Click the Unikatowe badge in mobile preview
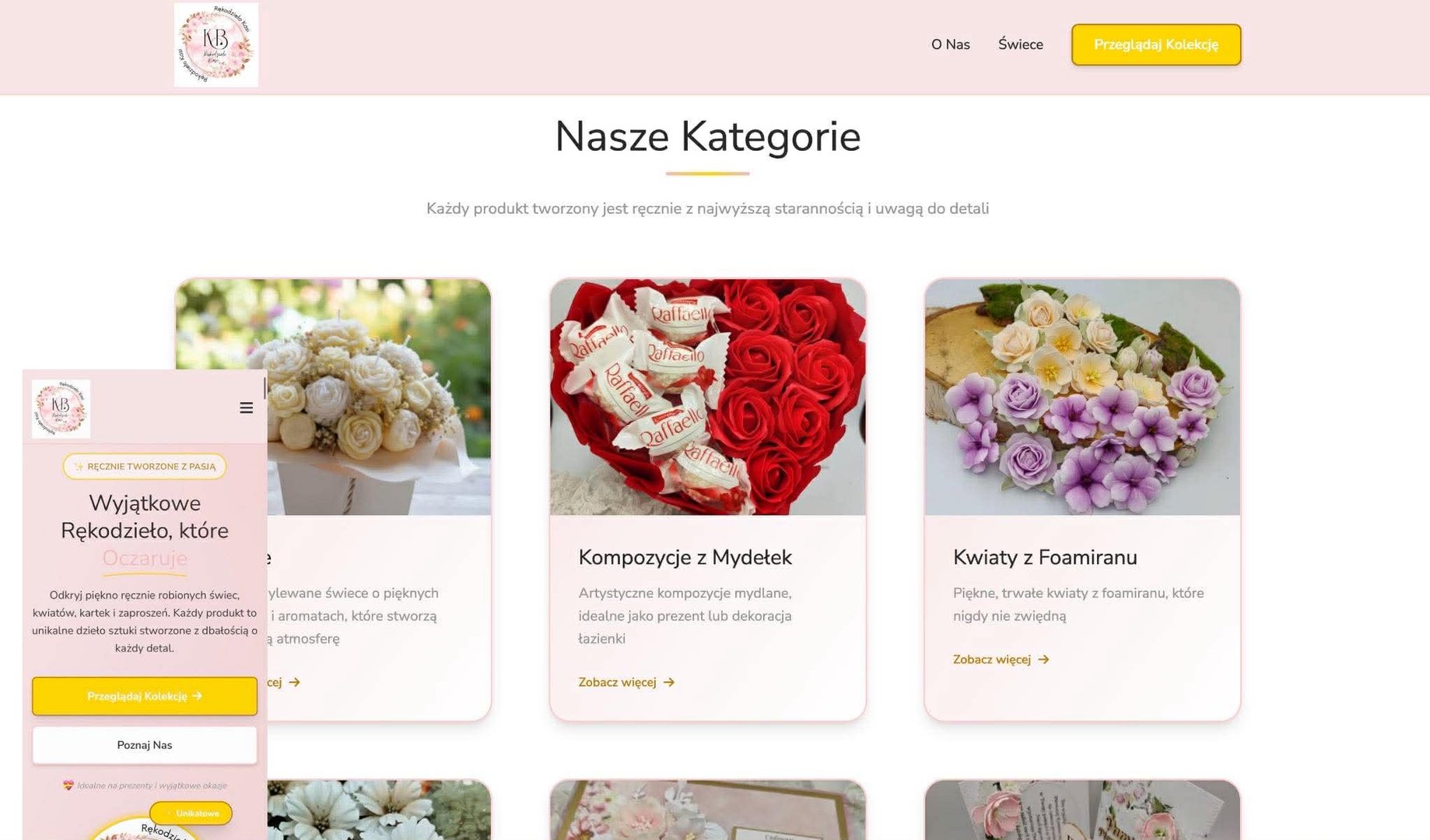Viewport: 1430px width, 840px height. click(x=191, y=814)
